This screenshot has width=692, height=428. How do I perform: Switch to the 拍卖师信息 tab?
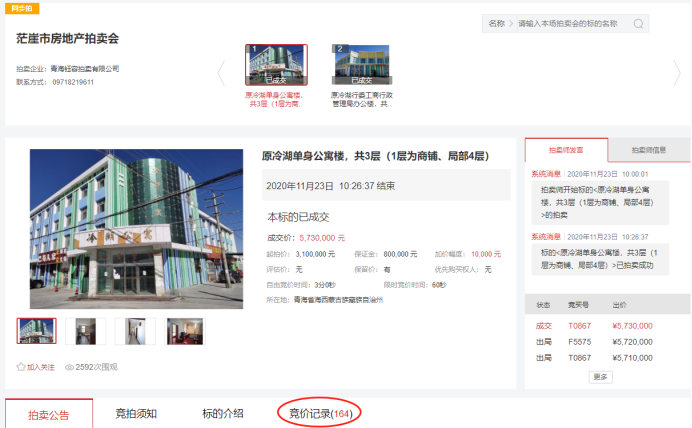pyautogui.click(x=648, y=150)
